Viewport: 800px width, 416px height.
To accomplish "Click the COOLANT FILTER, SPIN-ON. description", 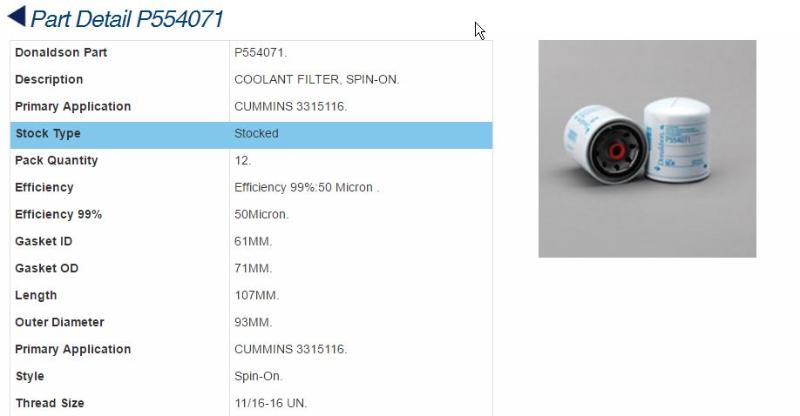I will pyautogui.click(x=317, y=80).
